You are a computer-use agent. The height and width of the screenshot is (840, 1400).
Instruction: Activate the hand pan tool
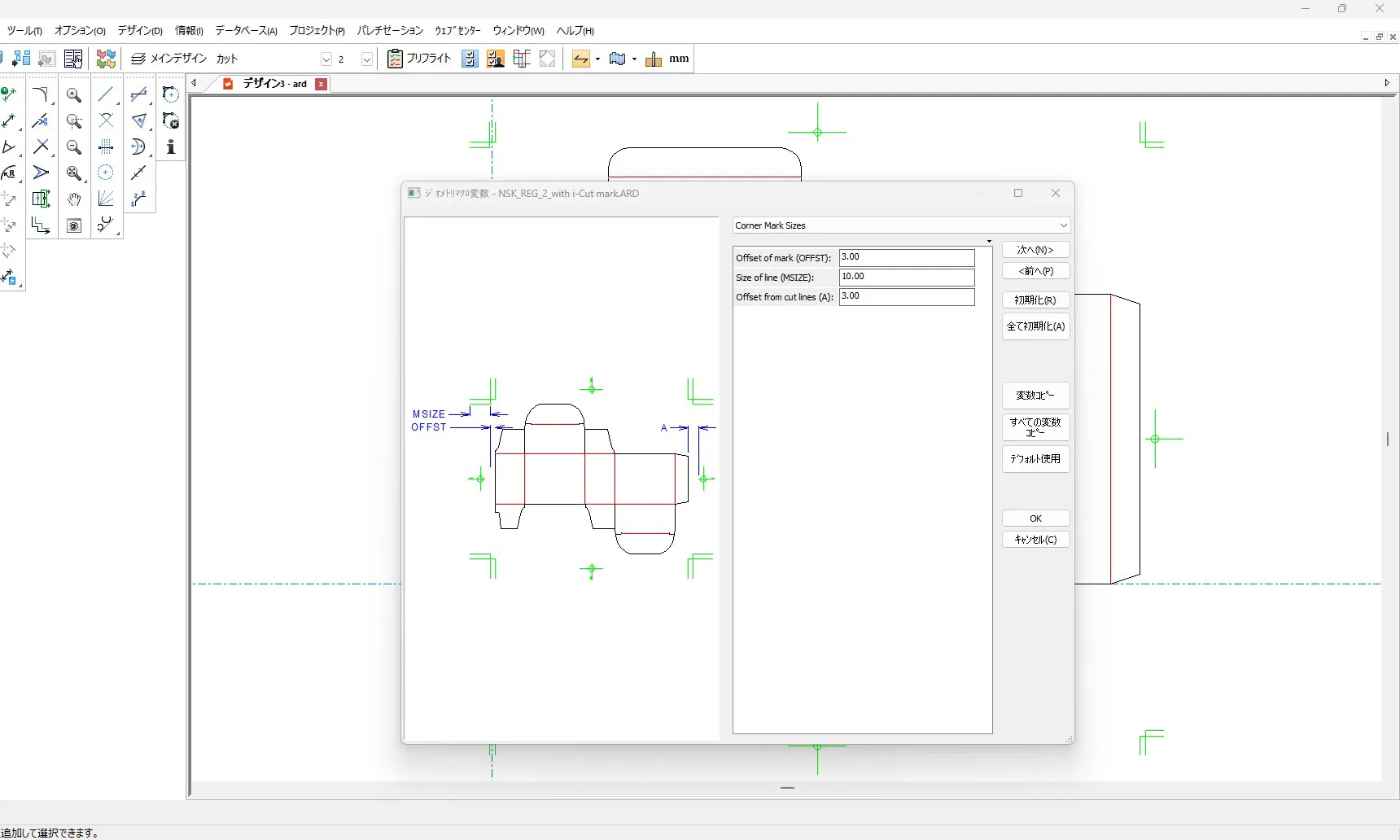point(74,199)
